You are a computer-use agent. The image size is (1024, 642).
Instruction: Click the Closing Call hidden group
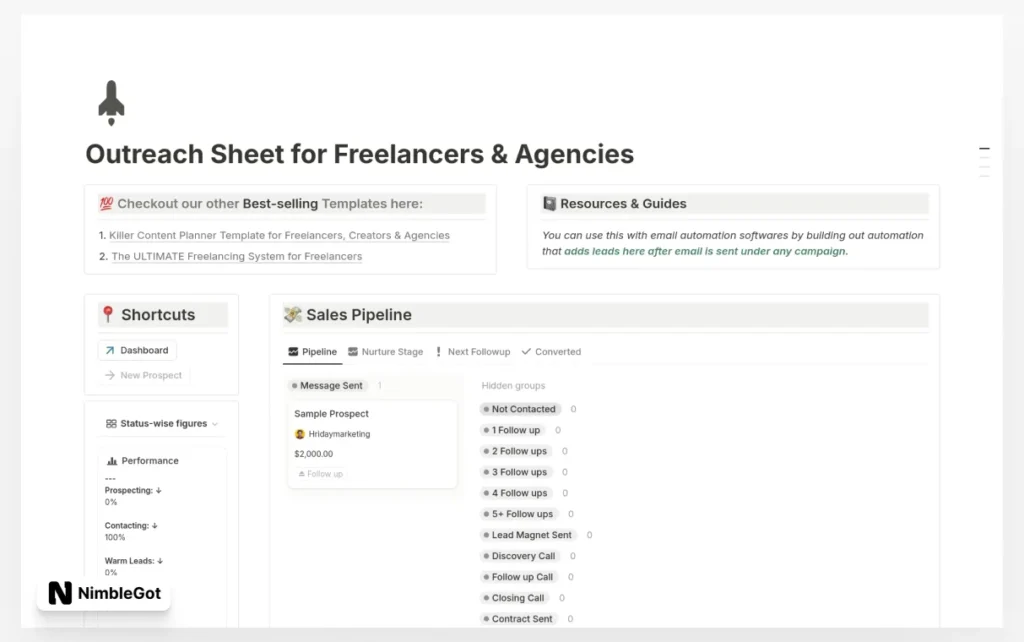click(515, 598)
